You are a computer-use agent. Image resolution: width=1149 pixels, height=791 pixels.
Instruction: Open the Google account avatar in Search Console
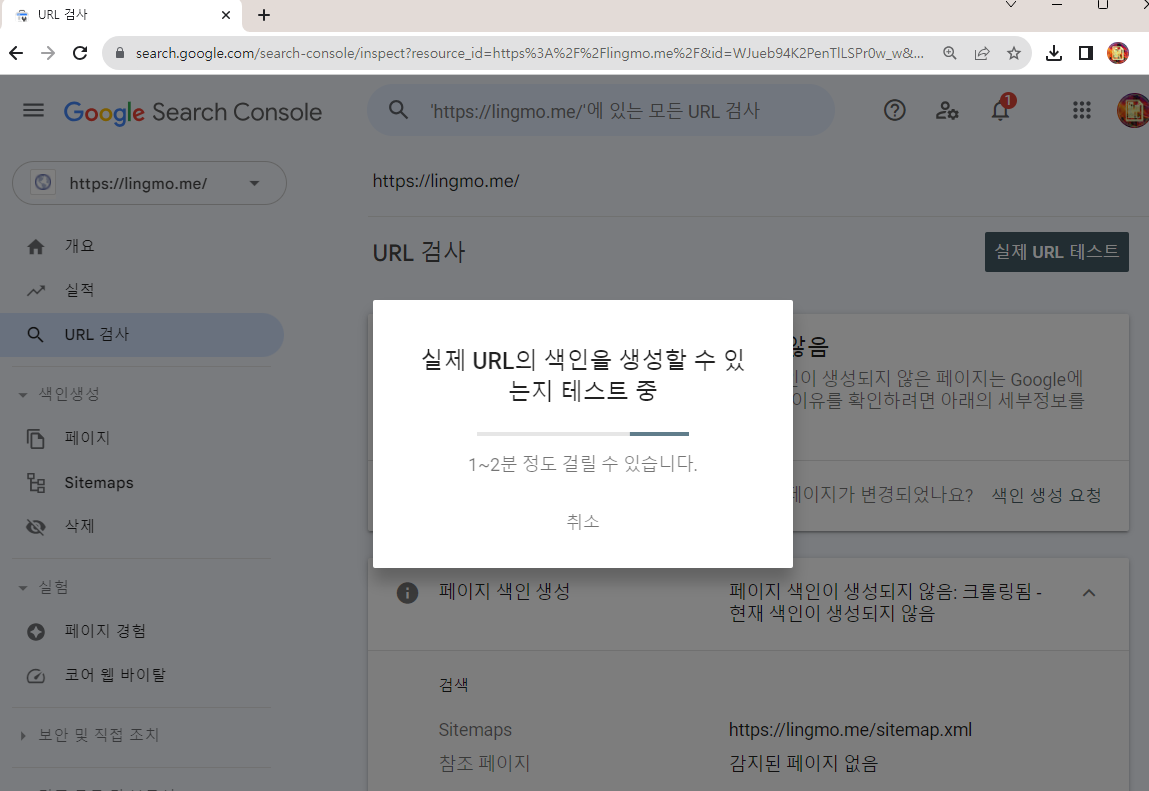pos(1133,111)
